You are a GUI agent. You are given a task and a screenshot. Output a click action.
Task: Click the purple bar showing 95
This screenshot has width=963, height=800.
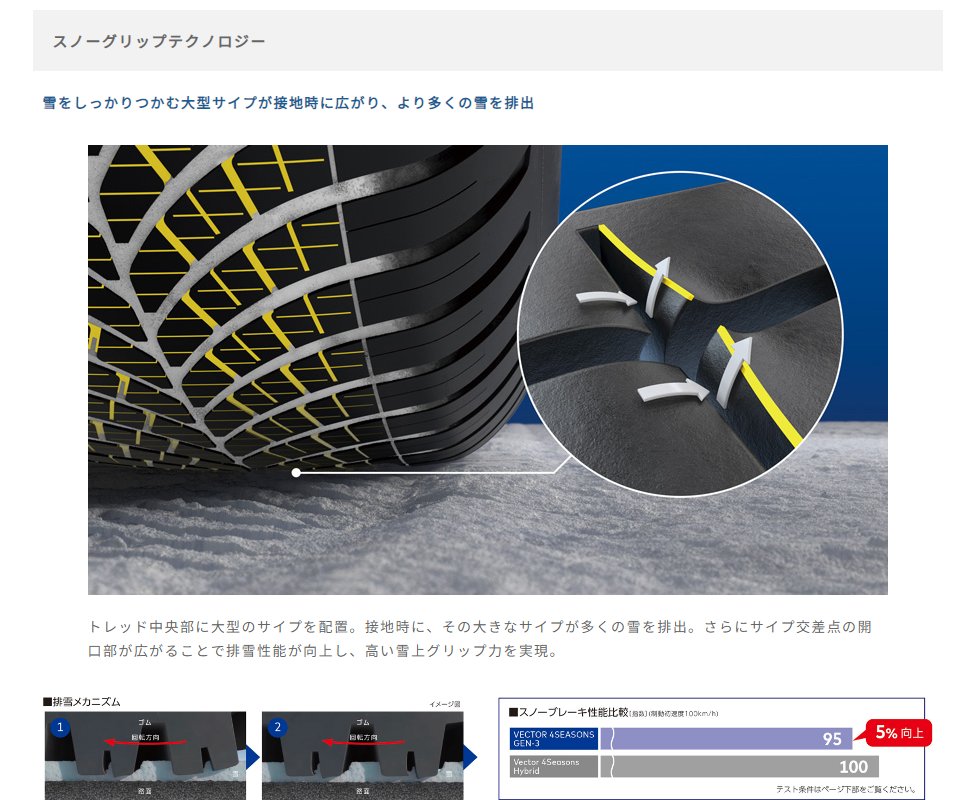pos(730,739)
